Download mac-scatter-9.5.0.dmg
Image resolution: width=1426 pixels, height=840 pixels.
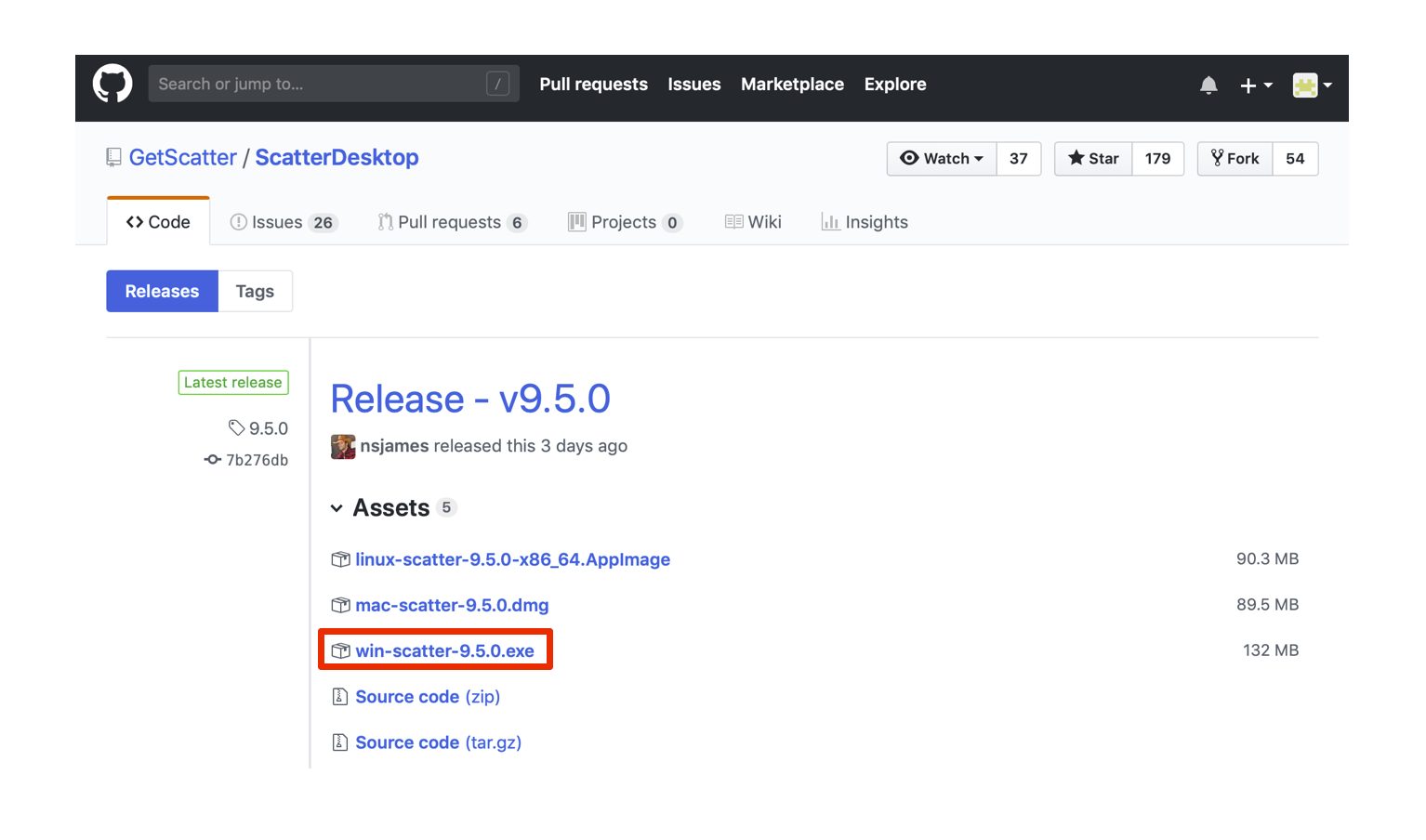452,605
